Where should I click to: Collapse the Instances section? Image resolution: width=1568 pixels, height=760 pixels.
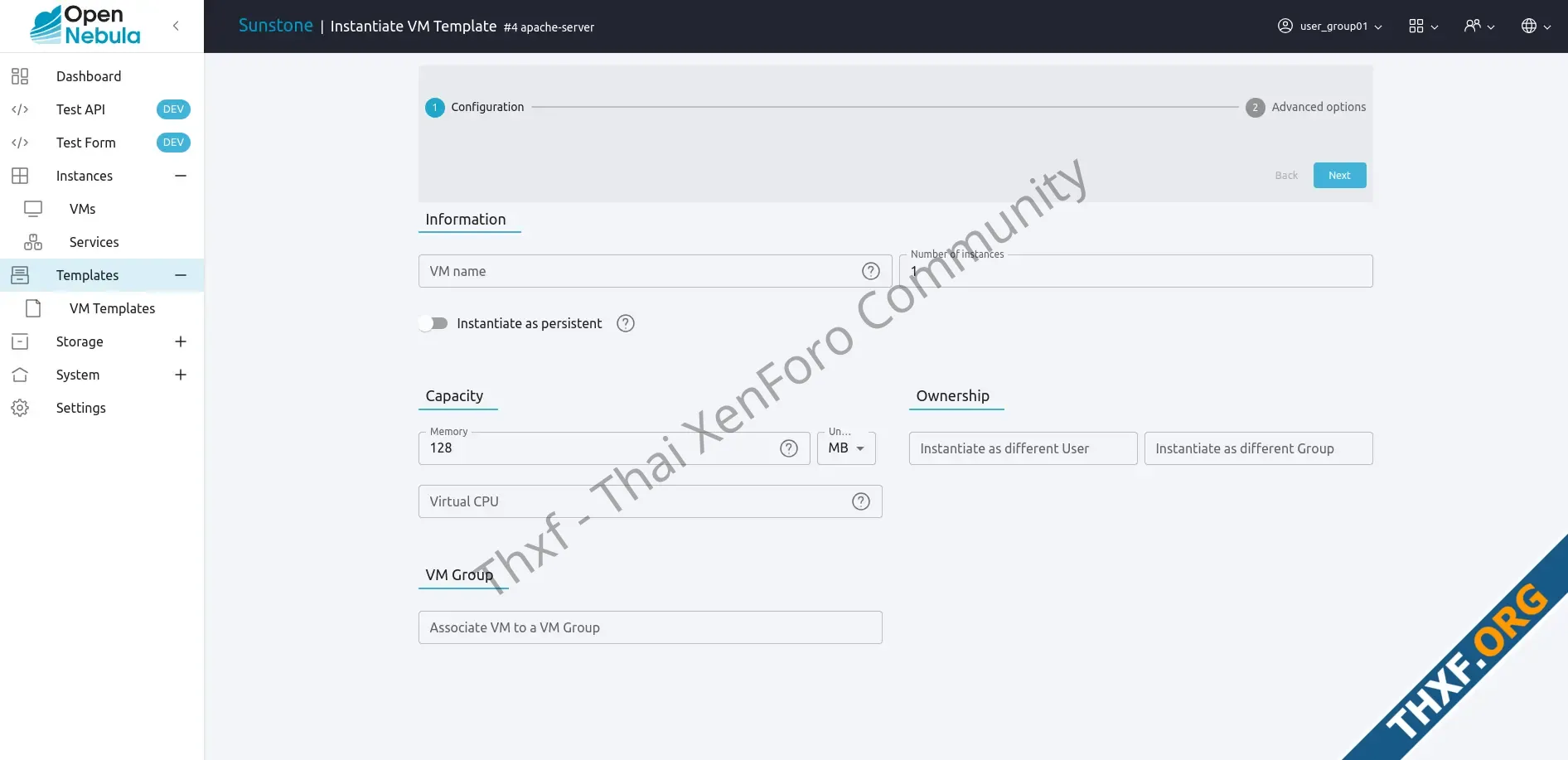tap(181, 176)
